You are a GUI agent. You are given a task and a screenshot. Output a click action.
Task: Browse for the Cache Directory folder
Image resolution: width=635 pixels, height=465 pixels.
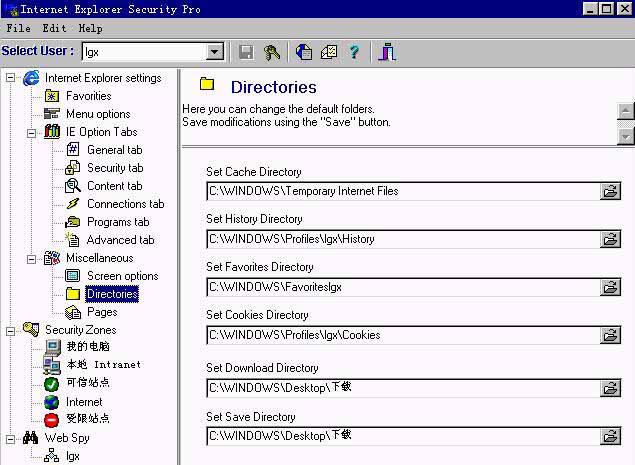(x=610, y=191)
